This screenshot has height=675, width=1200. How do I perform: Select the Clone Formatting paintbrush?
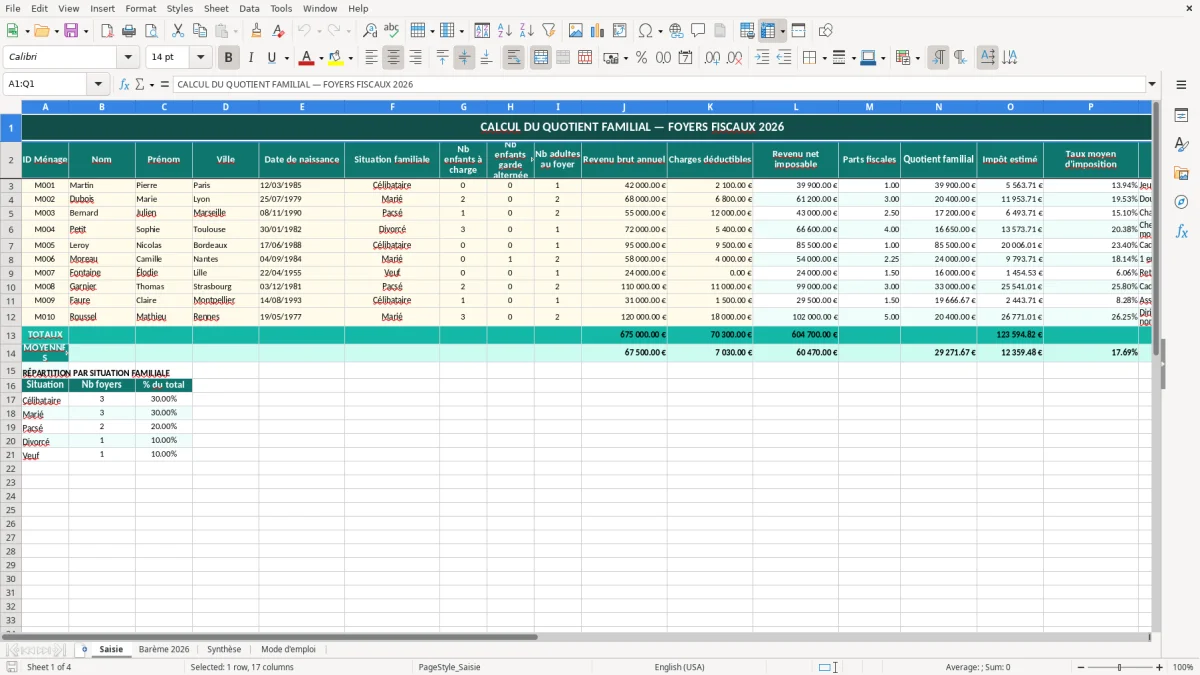tap(256, 31)
